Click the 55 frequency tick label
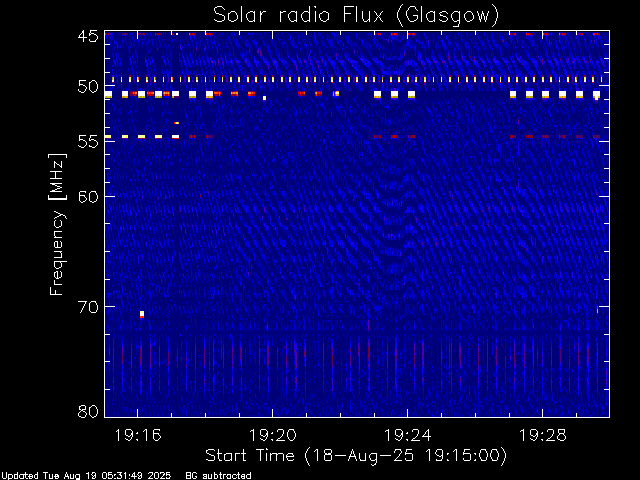 (x=88, y=142)
